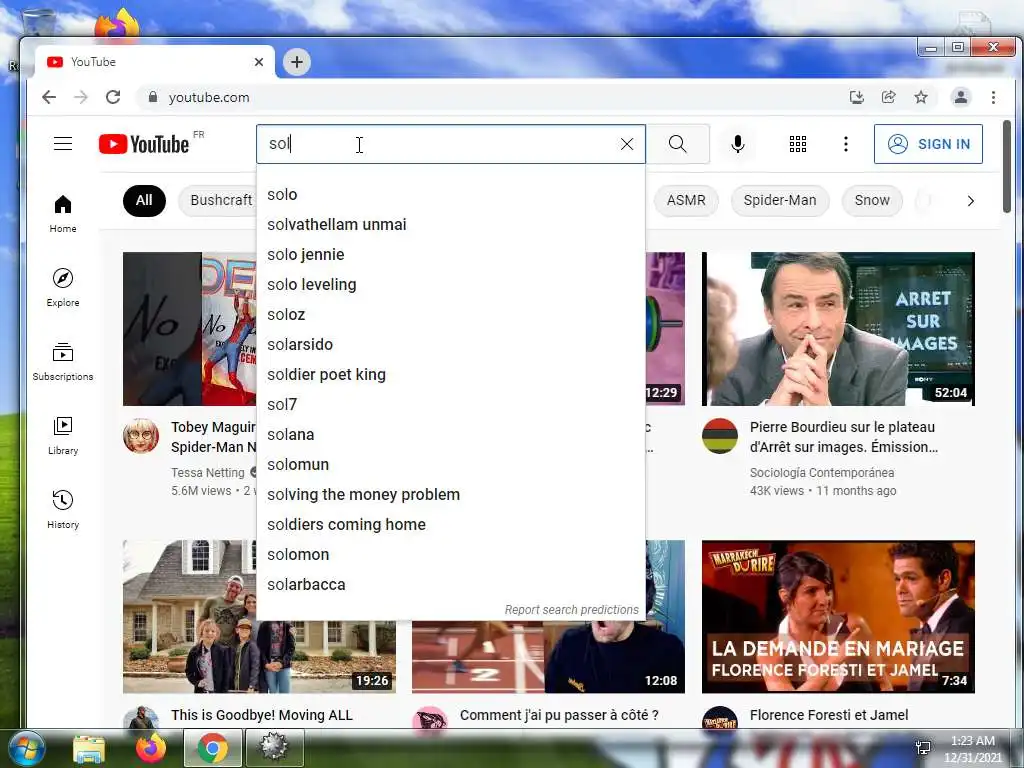The height and width of the screenshot is (768, 1024).
Task: Click the taskbar clock showing 1:23 AM
Action: (972, 749)
